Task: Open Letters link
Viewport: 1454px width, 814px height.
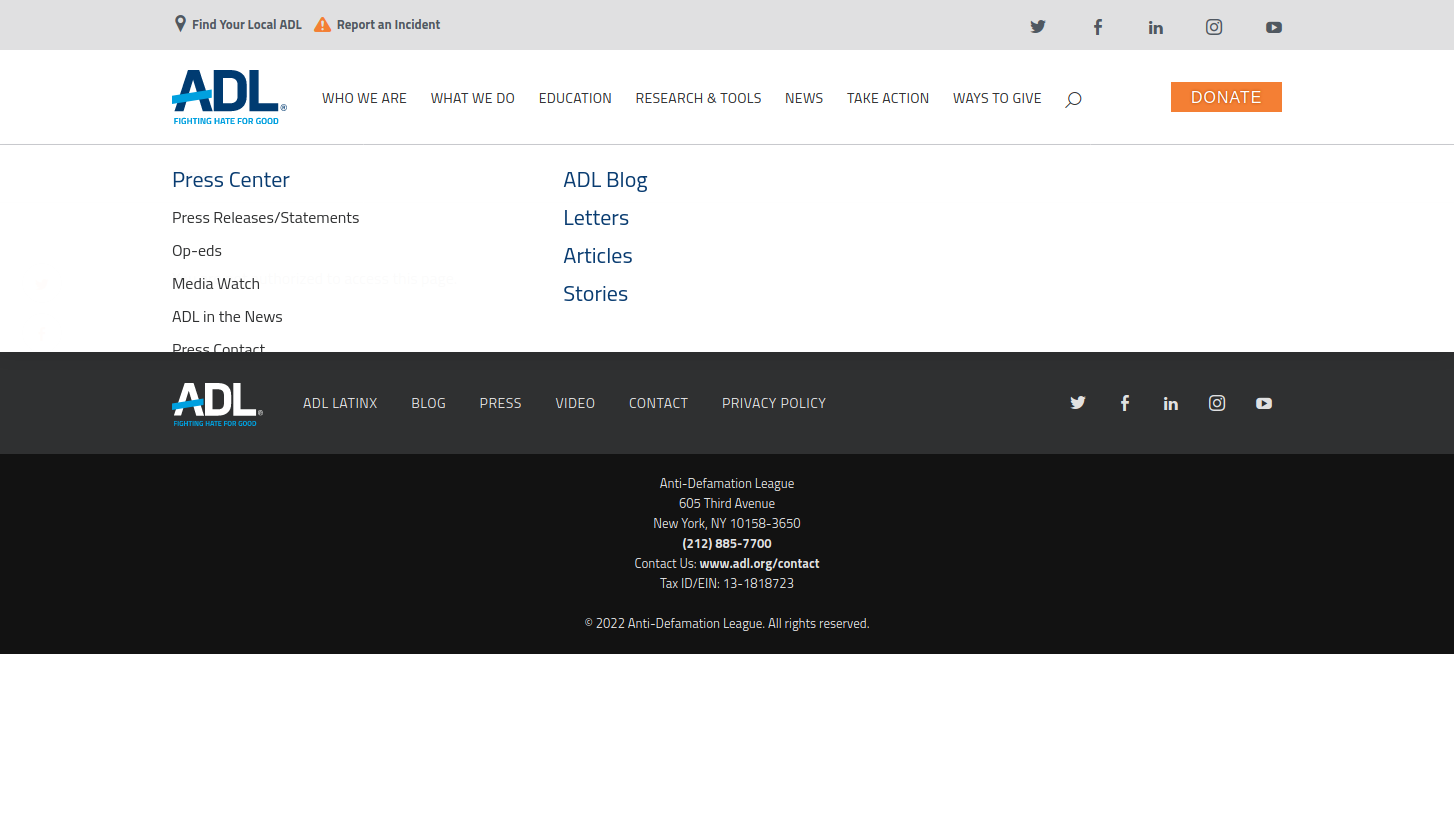Action: (596, 218)
